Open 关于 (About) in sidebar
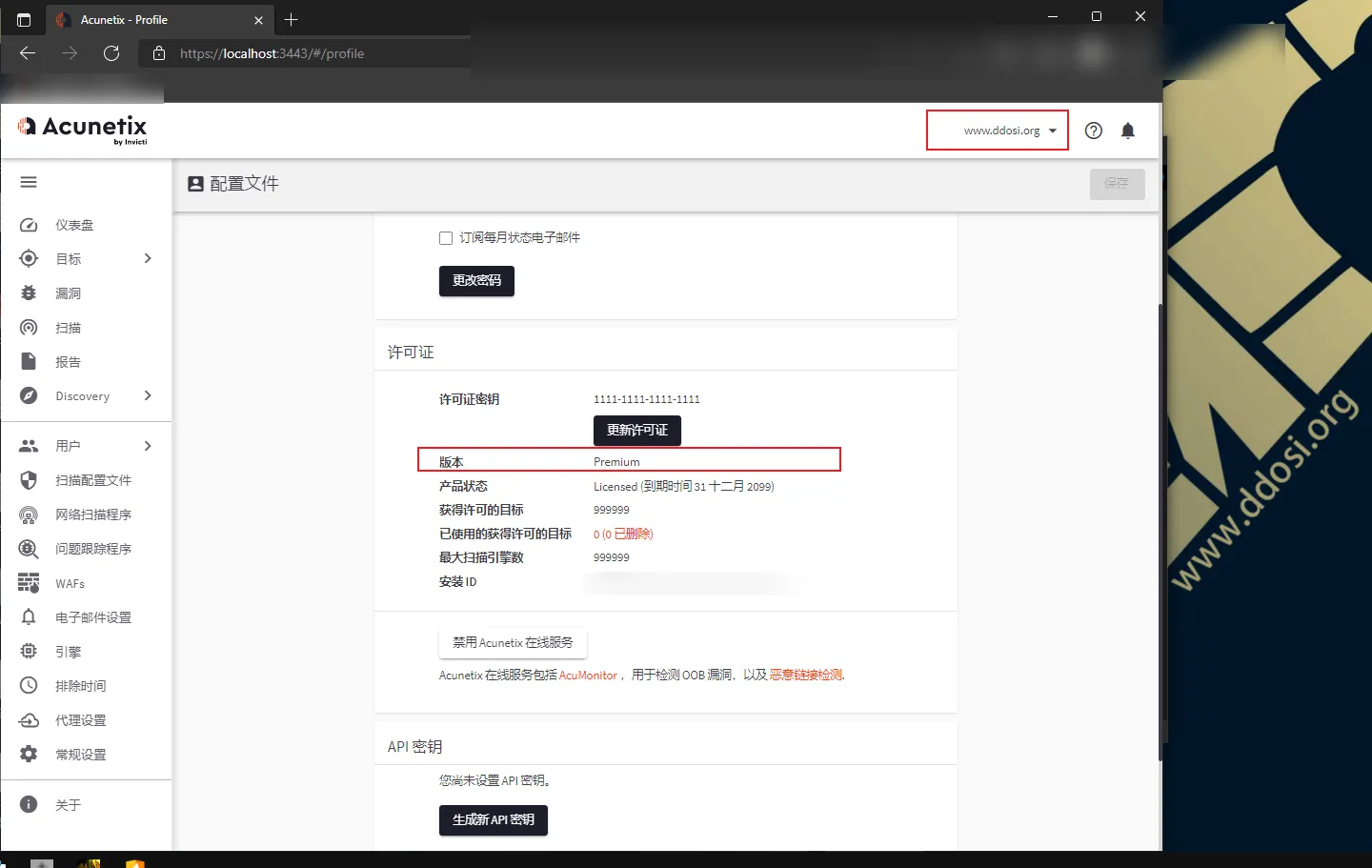The image size is (1372, 868). click(68, 805)
